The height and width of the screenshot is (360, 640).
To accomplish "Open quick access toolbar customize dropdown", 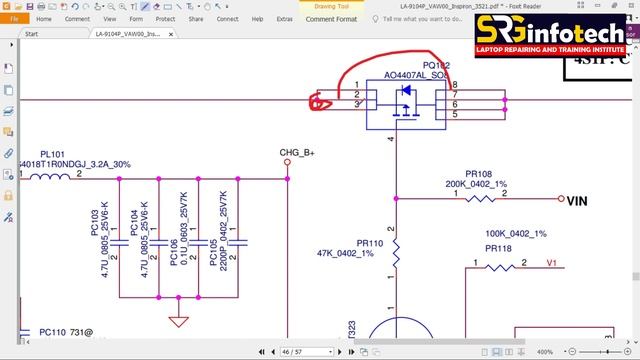I will pos(227,7).
